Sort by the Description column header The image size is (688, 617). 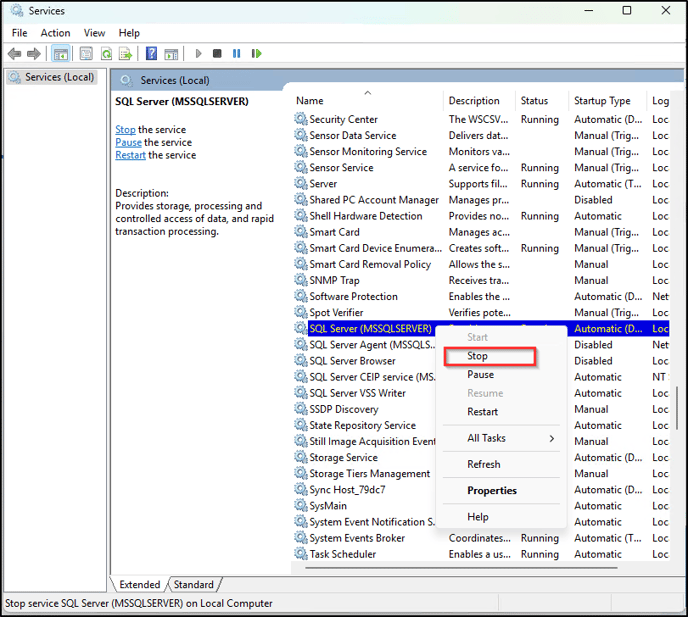click(x=479, y=100)
